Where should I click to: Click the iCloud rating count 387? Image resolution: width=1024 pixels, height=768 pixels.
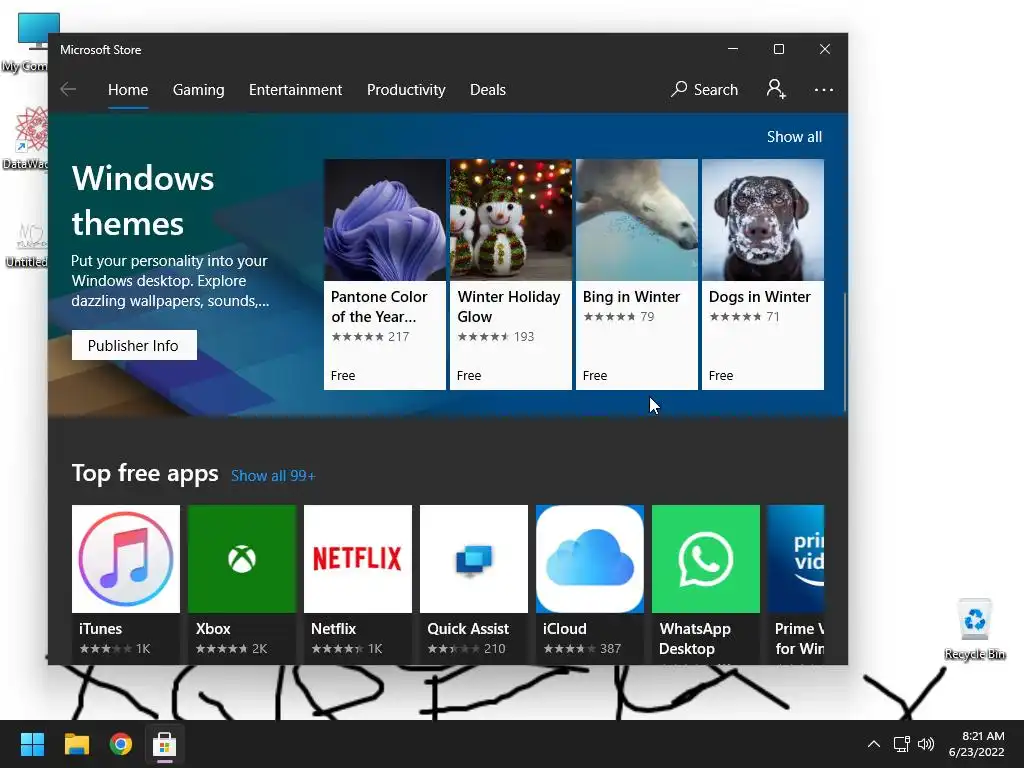tap(611, 648)
